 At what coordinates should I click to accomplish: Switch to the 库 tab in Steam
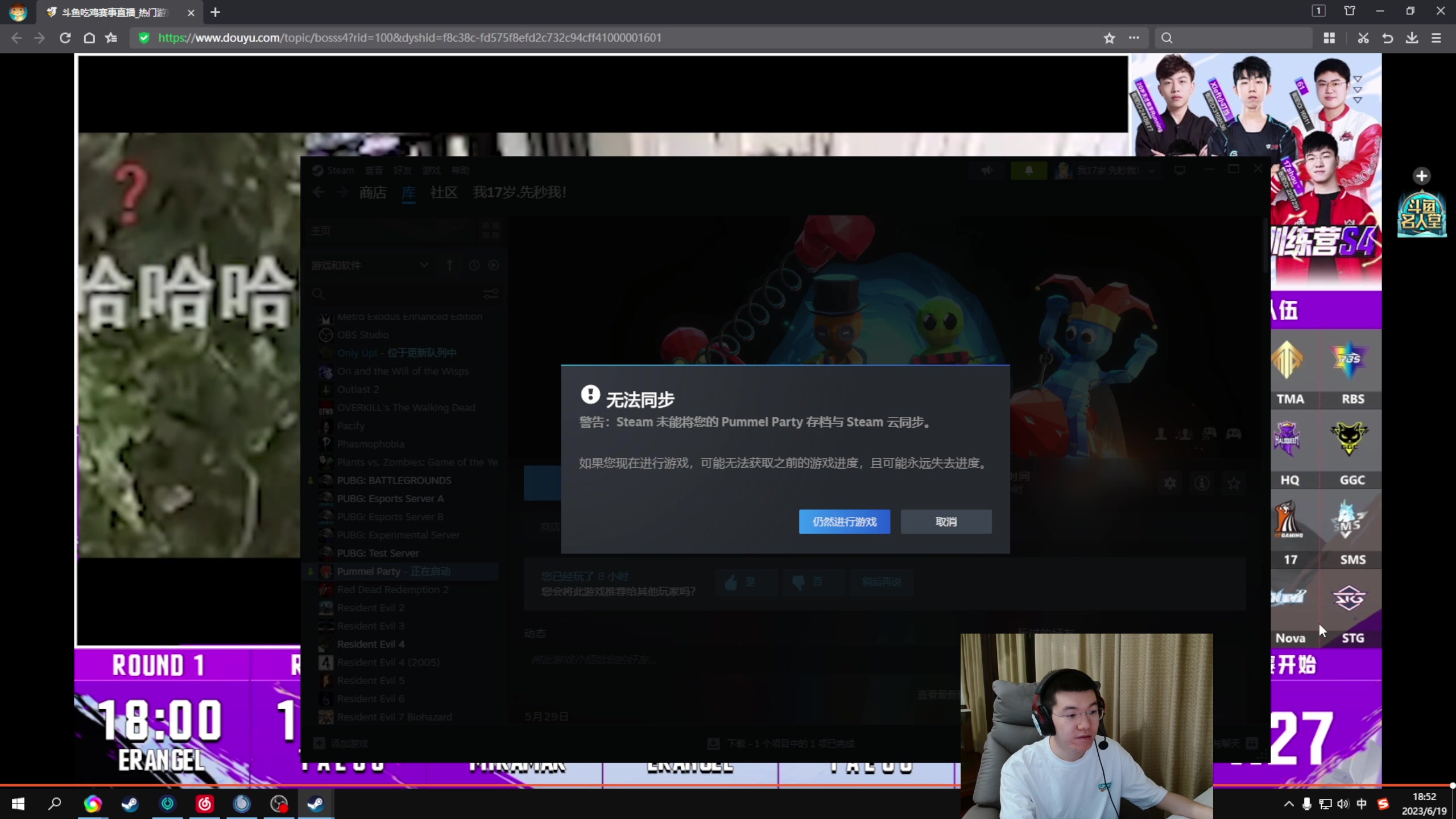[408, 192]
